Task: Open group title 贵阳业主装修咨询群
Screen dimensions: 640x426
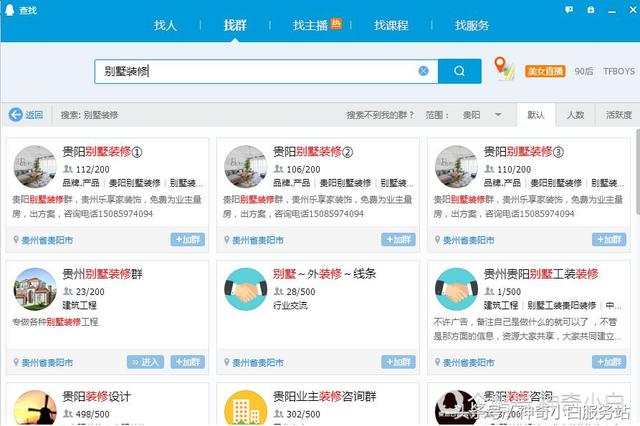Action: [324, 396]
